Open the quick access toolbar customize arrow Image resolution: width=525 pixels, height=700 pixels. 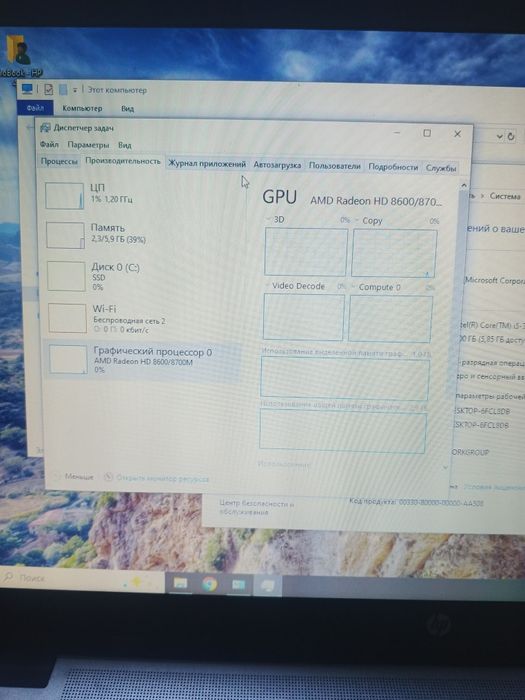tap(75, 90)
